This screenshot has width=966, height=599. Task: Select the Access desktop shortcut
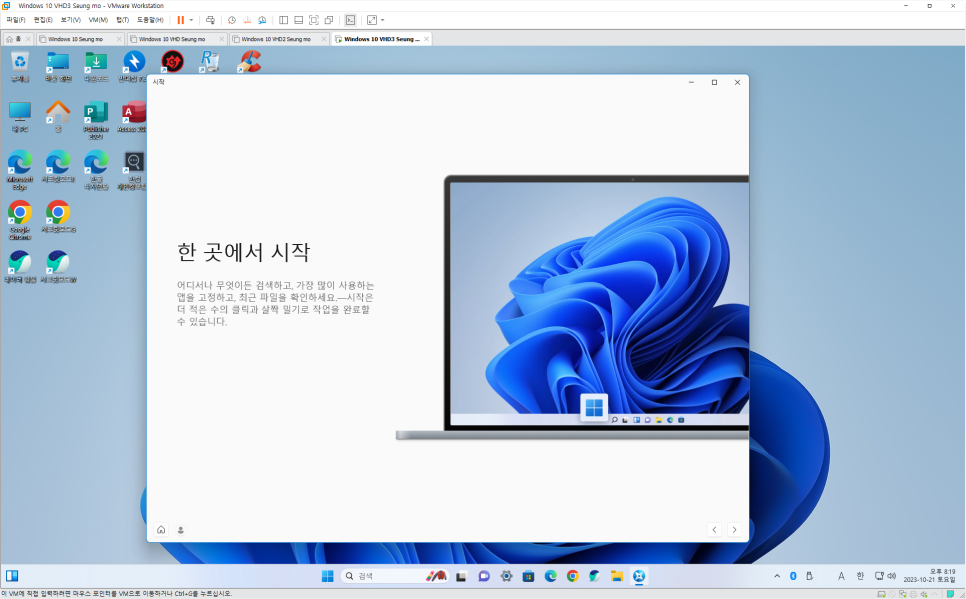132,117
